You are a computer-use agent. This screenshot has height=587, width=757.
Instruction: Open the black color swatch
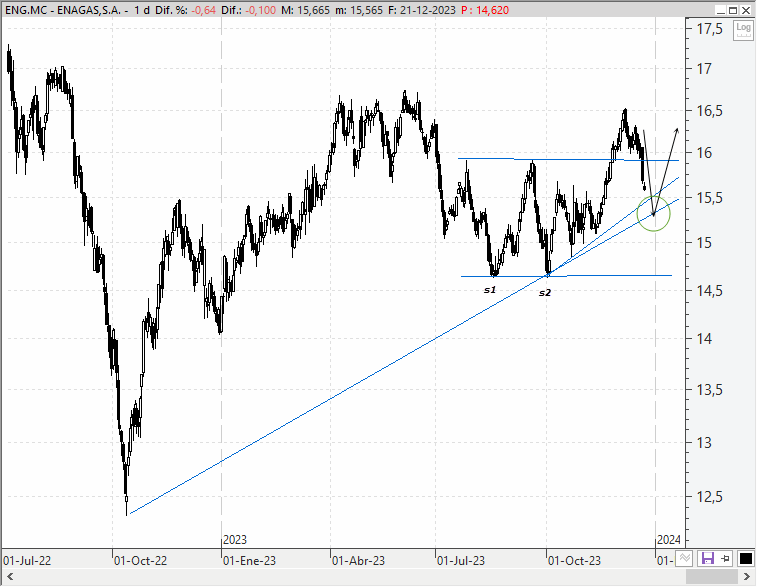tap(746, 559)
